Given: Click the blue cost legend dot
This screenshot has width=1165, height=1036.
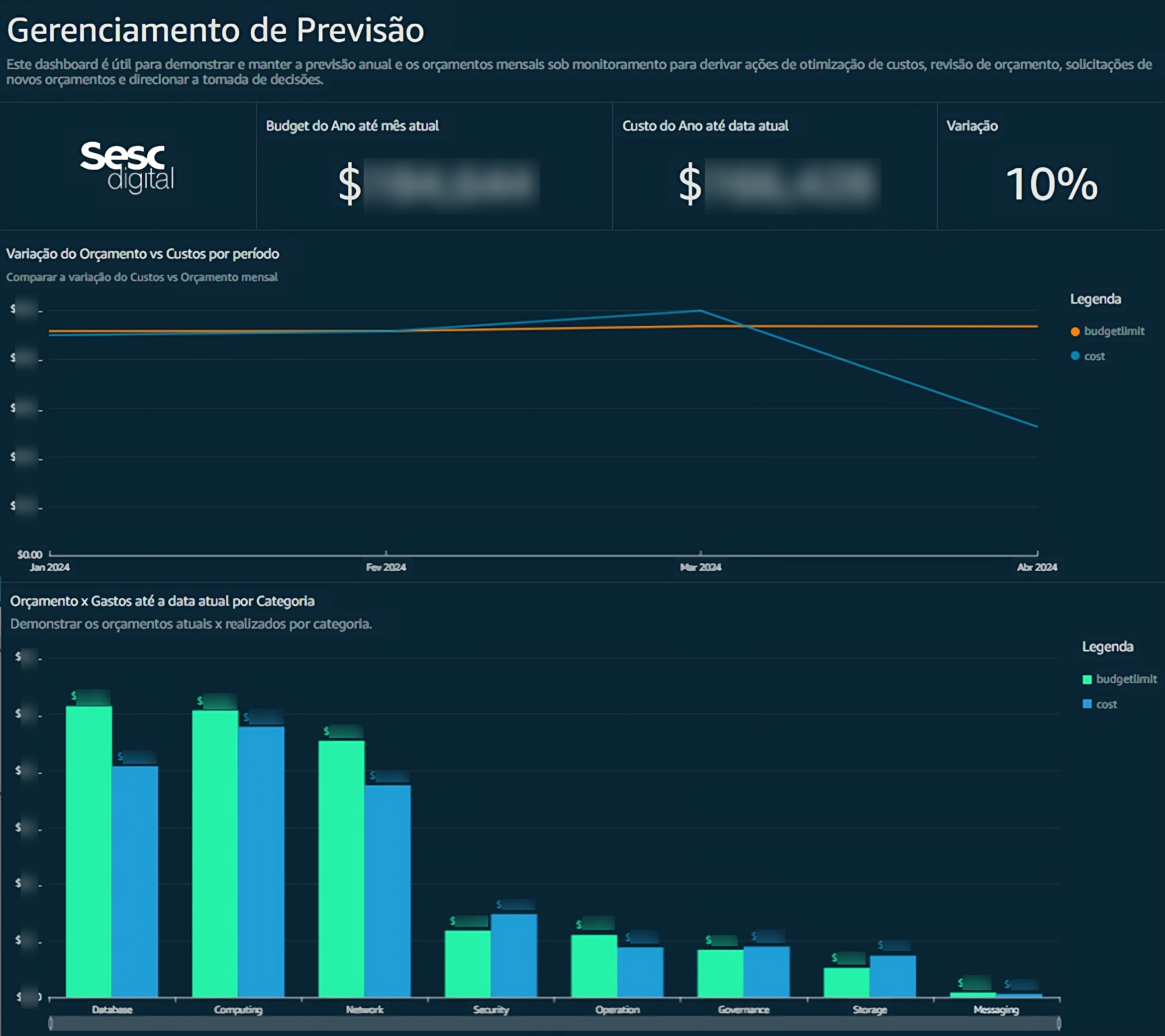Looking at the screenshot, I should 1075,356.
